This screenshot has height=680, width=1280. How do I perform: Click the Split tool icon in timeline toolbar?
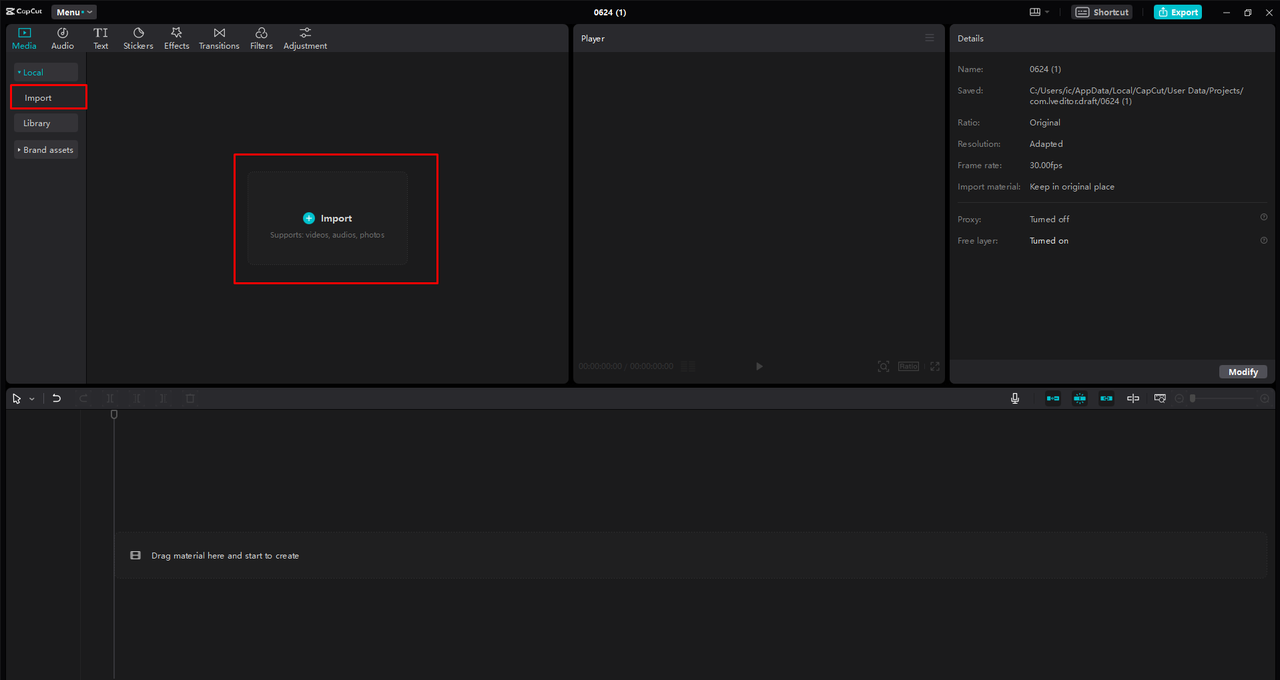[x=110, y=398]
